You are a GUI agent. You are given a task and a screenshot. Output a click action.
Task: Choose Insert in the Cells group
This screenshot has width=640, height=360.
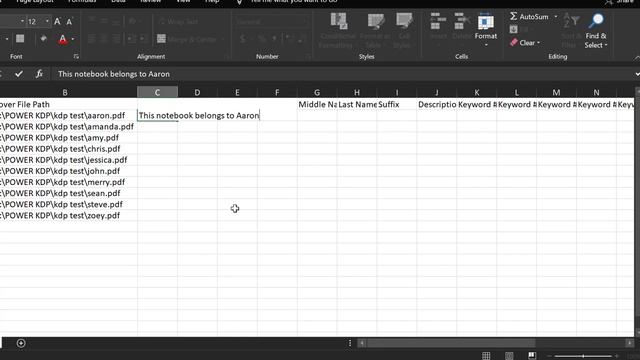pos(438,27)
